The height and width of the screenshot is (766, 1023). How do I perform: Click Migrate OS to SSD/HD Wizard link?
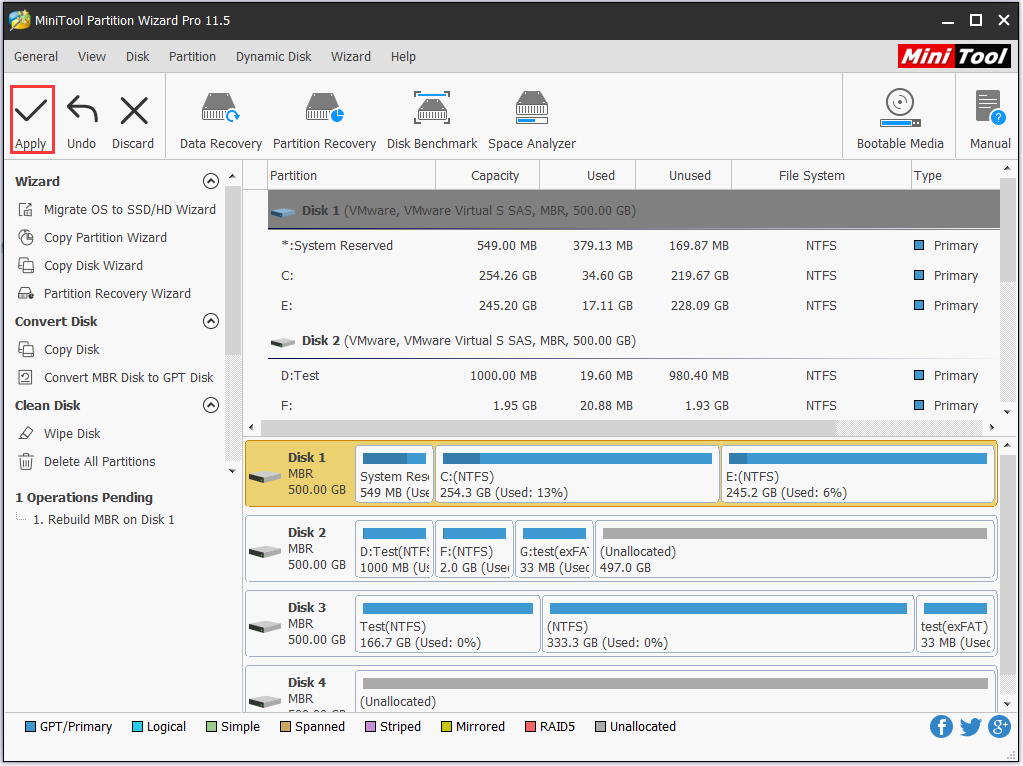[x=130, y=209]
